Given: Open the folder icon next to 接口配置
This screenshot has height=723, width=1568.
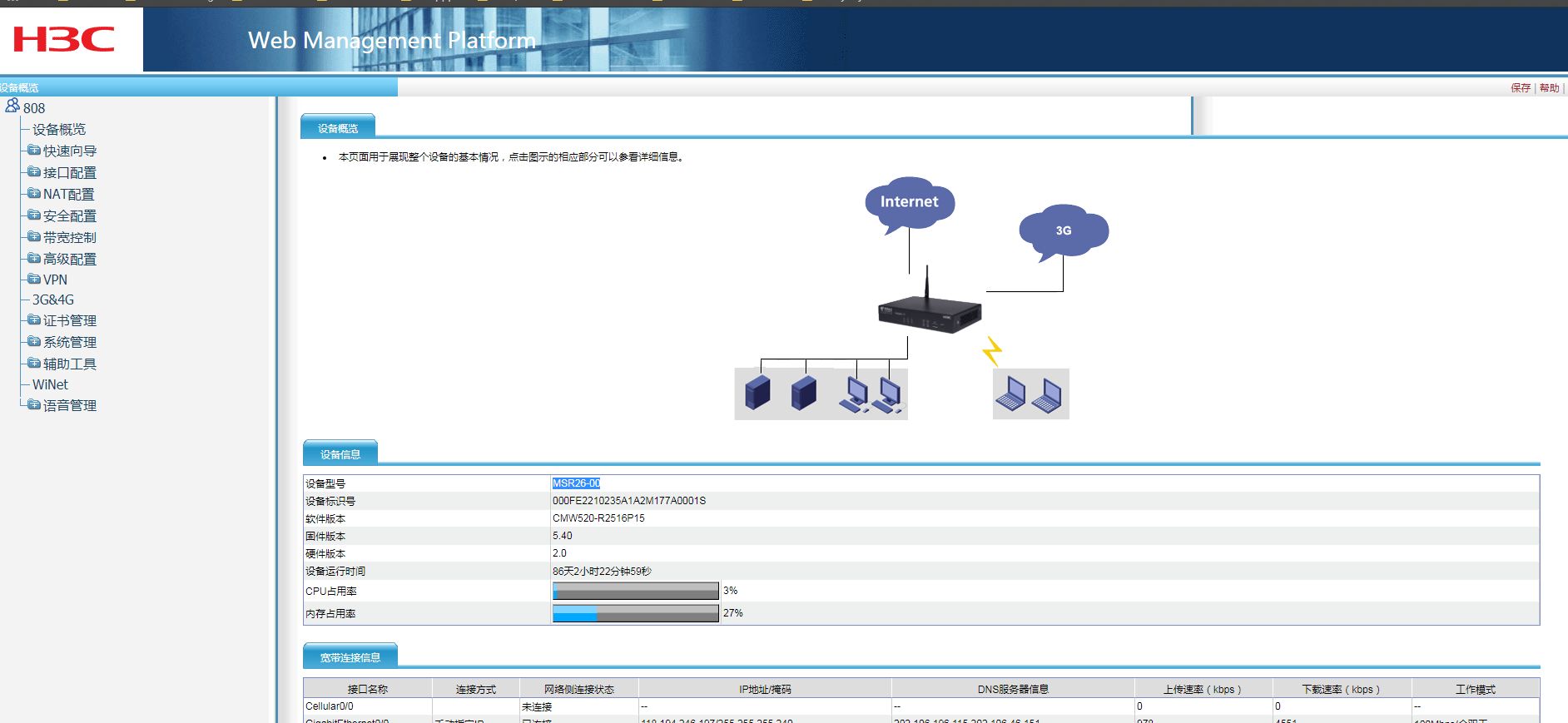Looking at the screenshot, I should coord(34,171).
